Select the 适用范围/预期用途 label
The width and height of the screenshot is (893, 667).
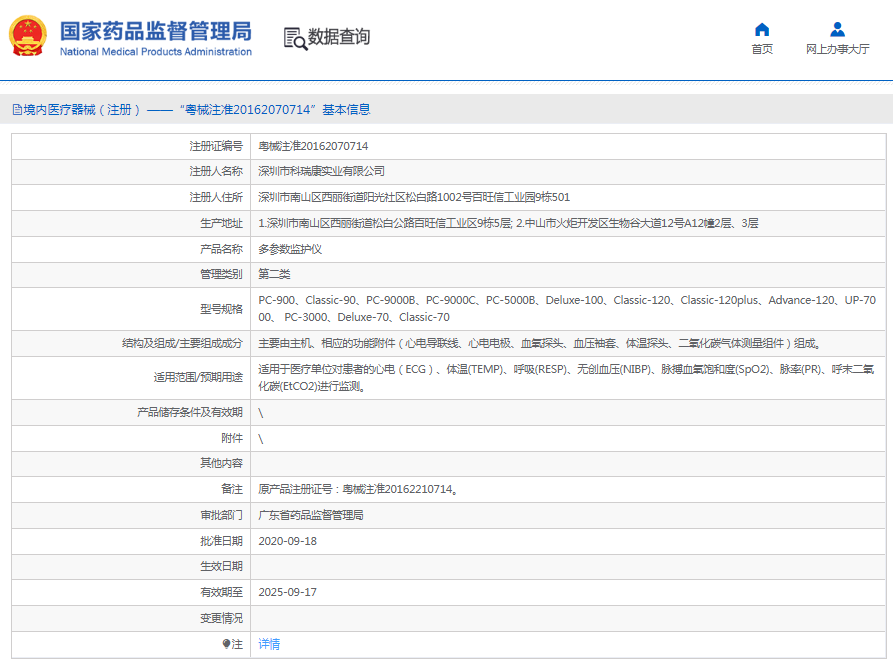point(198,377)
